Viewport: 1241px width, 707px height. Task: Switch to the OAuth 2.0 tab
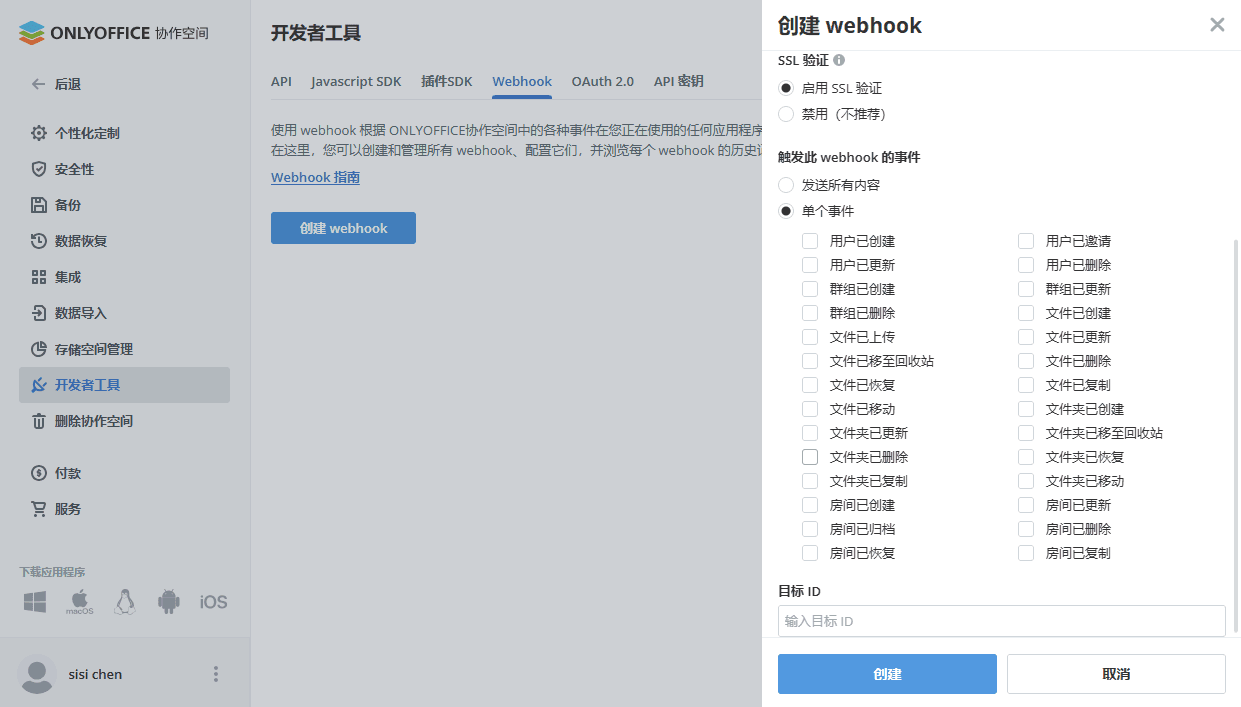pyautogui.click(x=603, y=82)
